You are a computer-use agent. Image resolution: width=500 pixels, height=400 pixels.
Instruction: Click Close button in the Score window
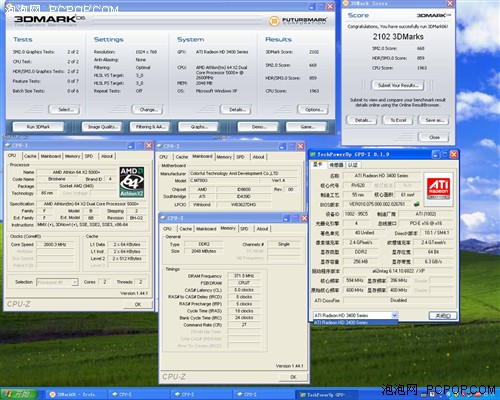click(x=434, y=137)
